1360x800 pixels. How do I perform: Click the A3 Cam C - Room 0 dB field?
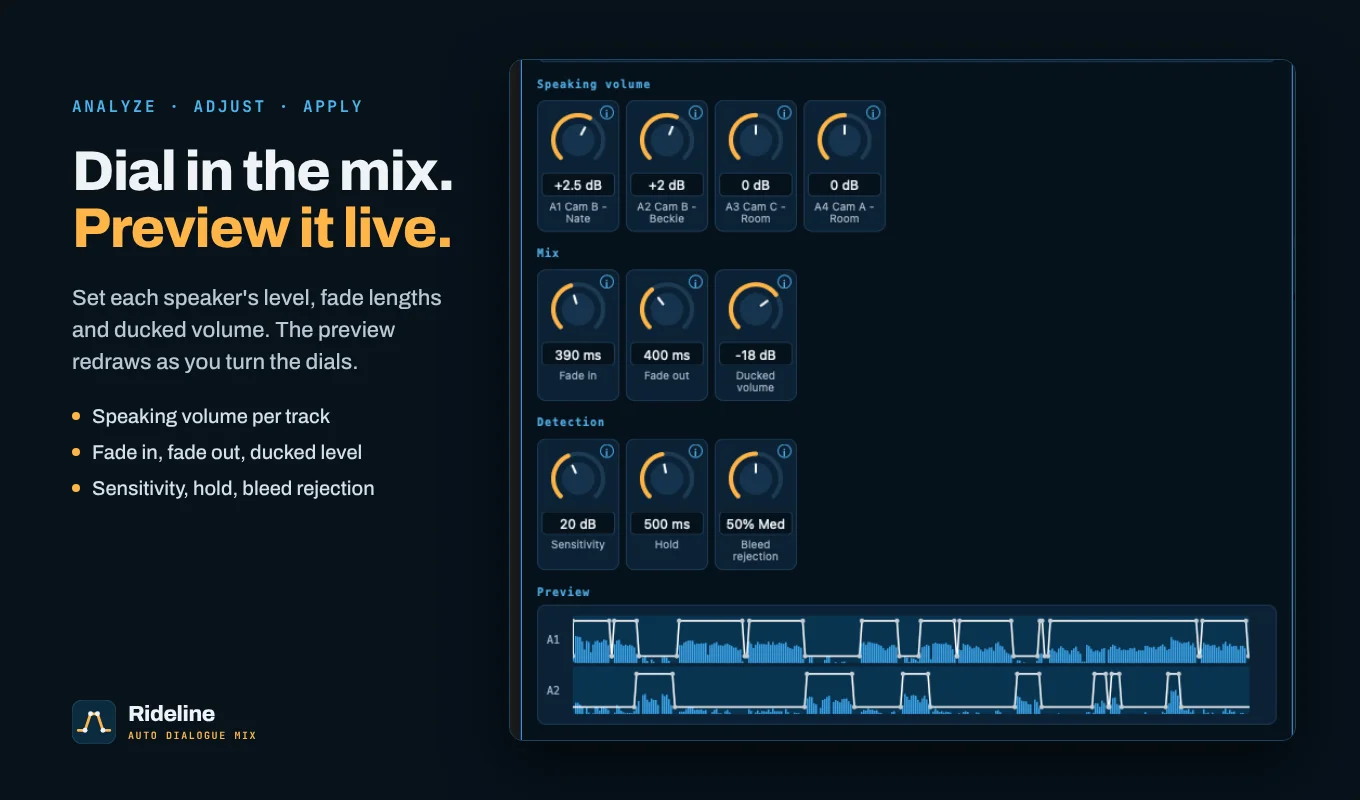click(x=756, y=185)
